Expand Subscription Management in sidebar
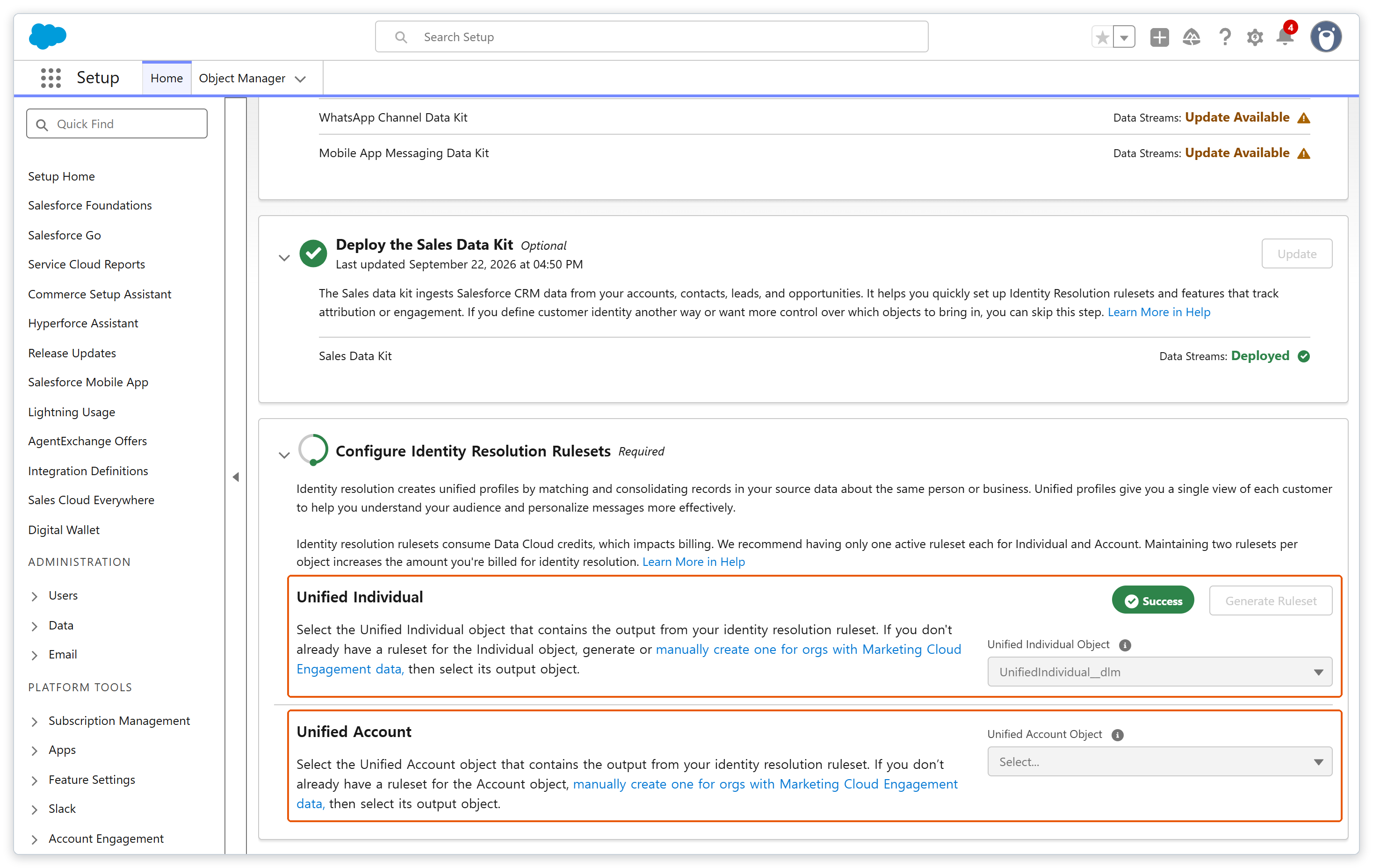This screenshot has height=868, width=1373. pos(34,722)
